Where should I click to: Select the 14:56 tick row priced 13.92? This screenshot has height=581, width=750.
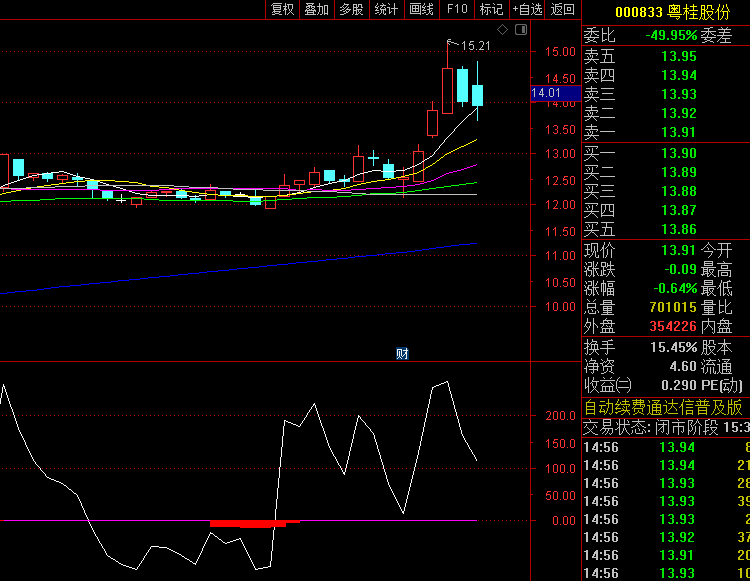pyautogui.click(x=666, y=537)
